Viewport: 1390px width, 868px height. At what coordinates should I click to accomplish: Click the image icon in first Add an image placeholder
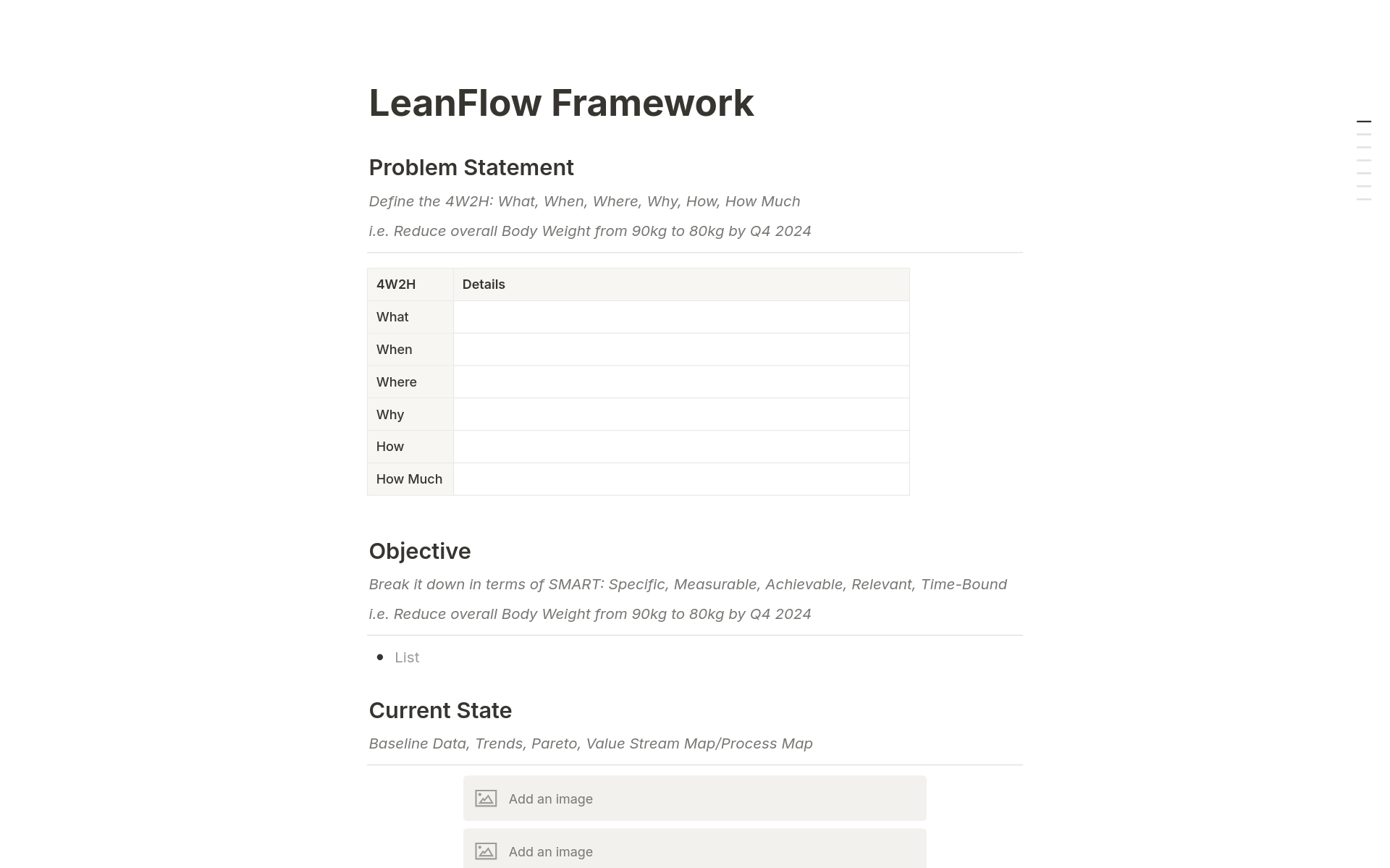pyautogui.click(x=486, y=798)
